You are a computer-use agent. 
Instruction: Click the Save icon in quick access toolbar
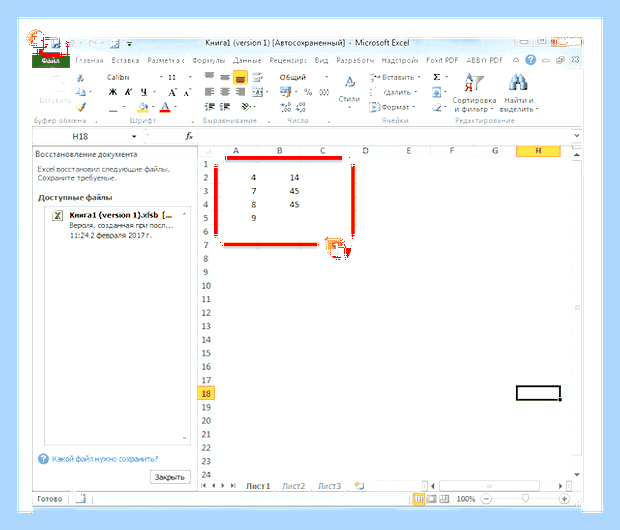[55, 43]
